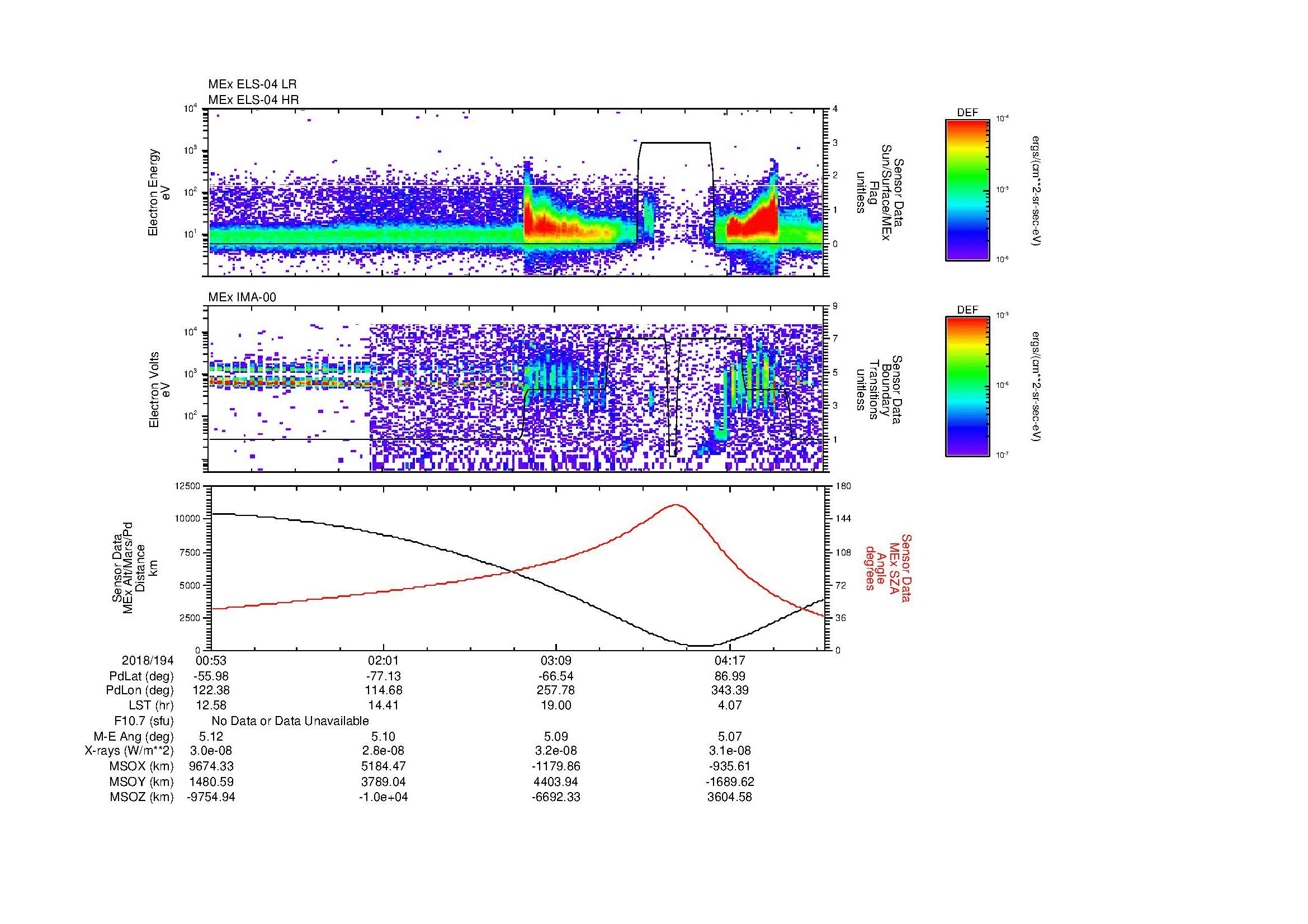Click the PdLat value '-77.13'

pos(384,676)
